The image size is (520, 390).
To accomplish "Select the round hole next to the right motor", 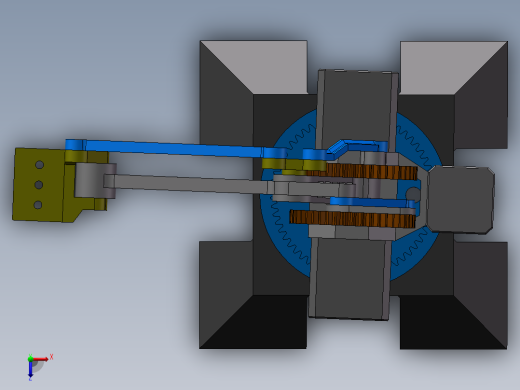I will [x=413, y=194].
